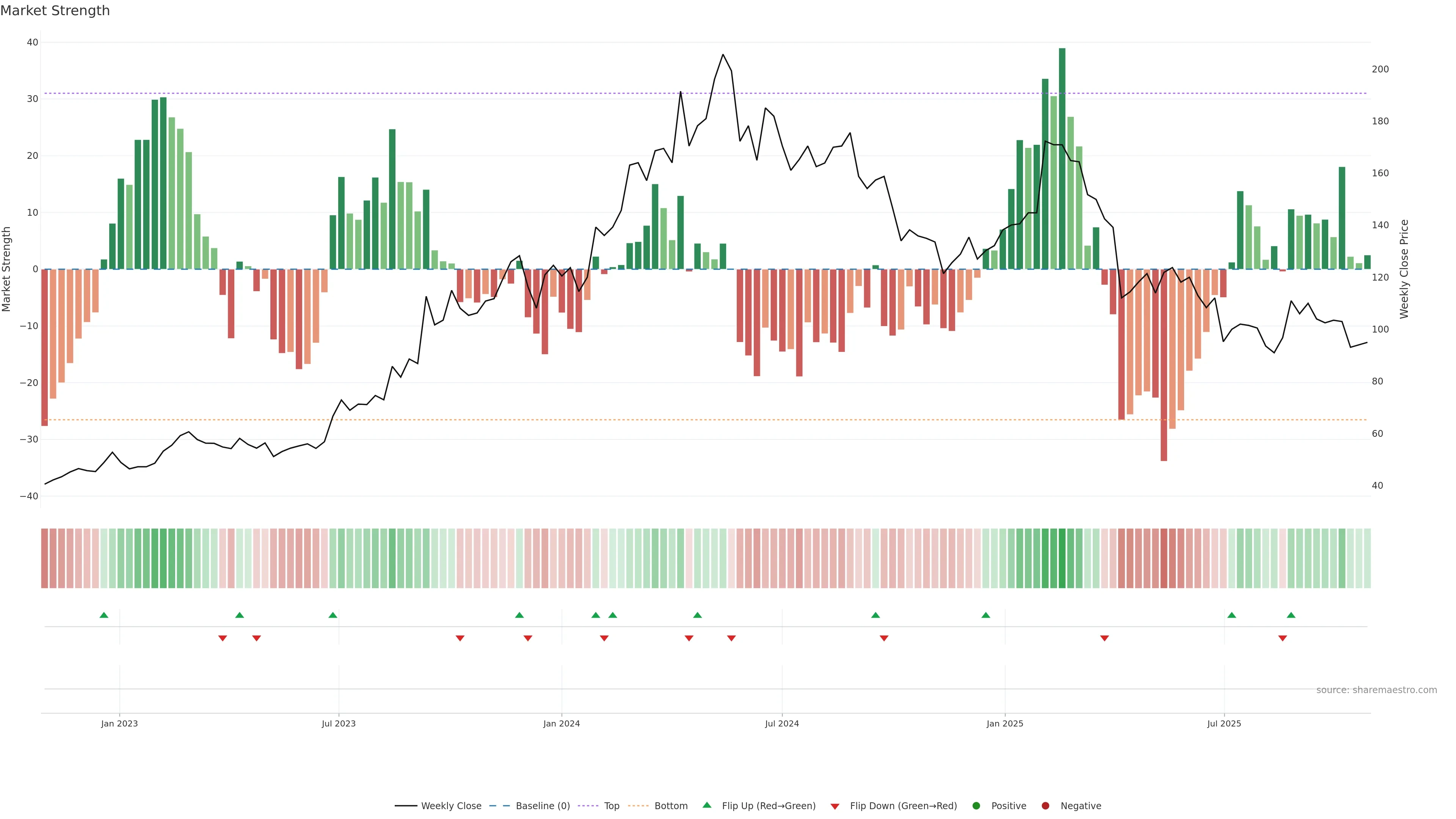Click last red flip-down marker after Jul 2025
Screen dimensions: 1456x819
tap(1282, 638)
